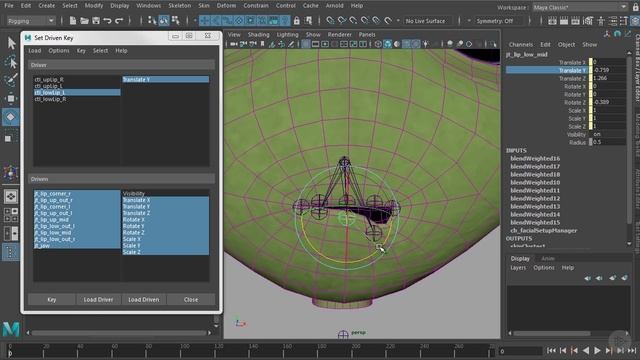Select driver attribute Translate Y
Image resolution: width=640 pixels, height=360 pixels.
click(166, 80)
